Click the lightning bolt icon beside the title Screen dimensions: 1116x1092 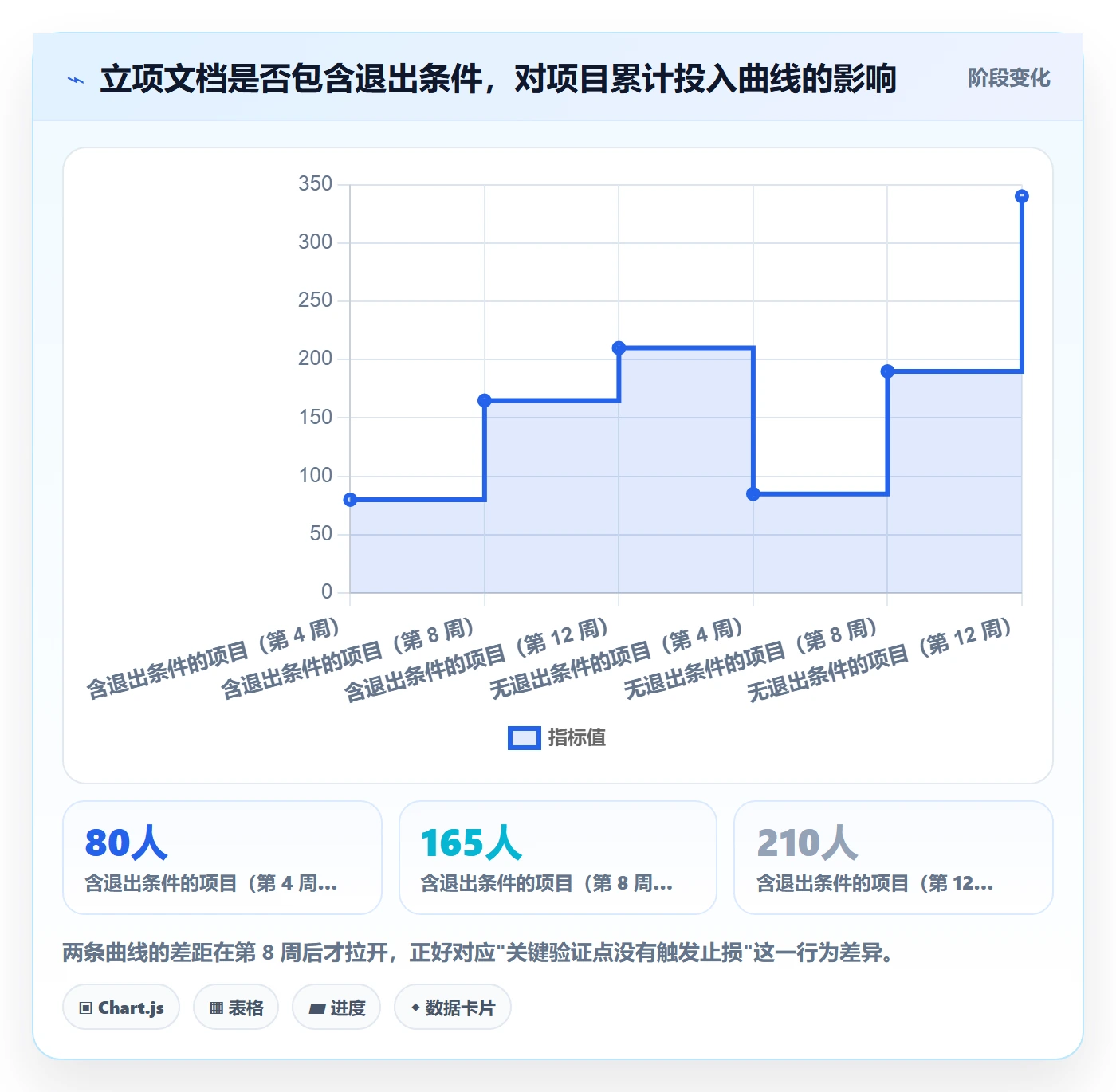(76, 80)
